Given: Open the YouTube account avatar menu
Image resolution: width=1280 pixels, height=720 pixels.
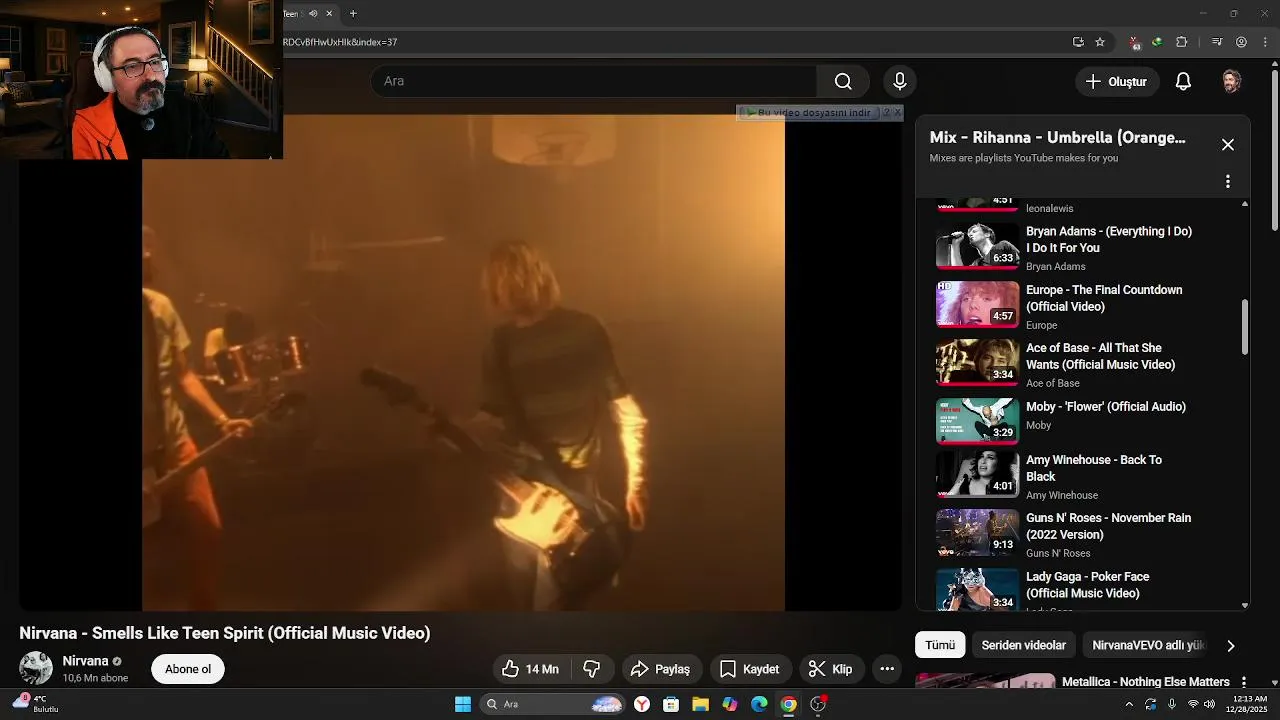Looking at the screenshot, I should [x=1231, y=82].
